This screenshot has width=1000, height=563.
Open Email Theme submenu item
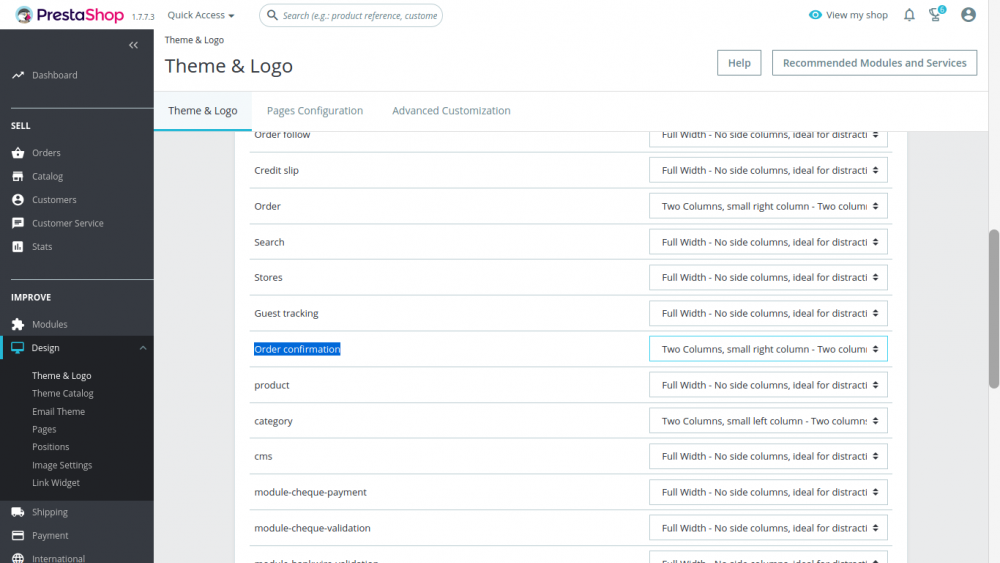click(59, 411)
